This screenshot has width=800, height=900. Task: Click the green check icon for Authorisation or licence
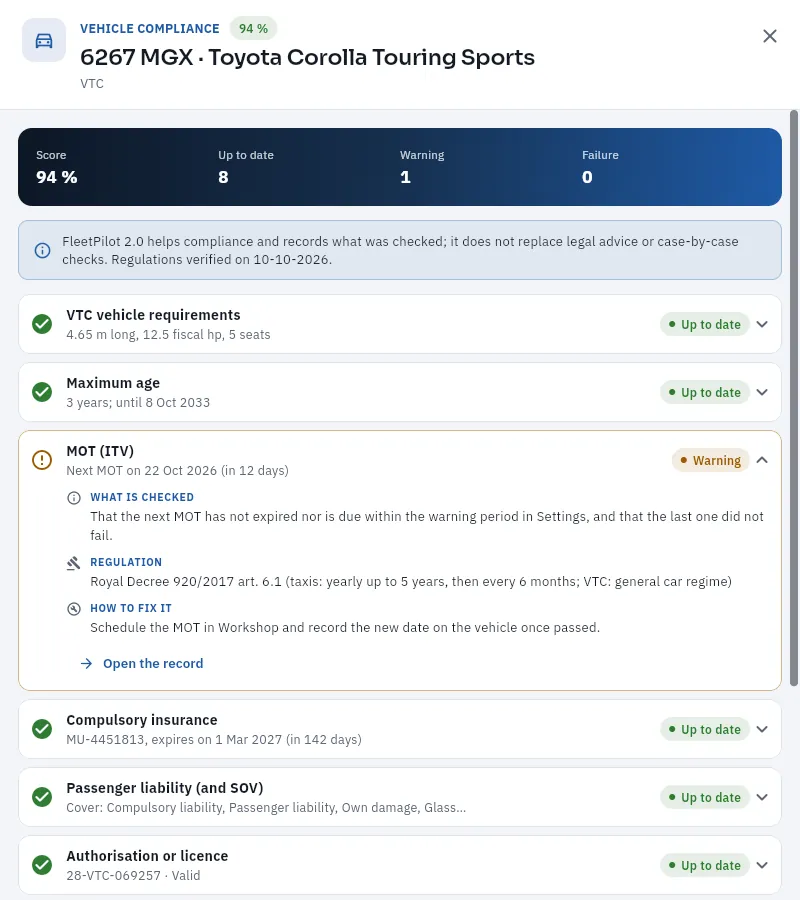[42, 865]
